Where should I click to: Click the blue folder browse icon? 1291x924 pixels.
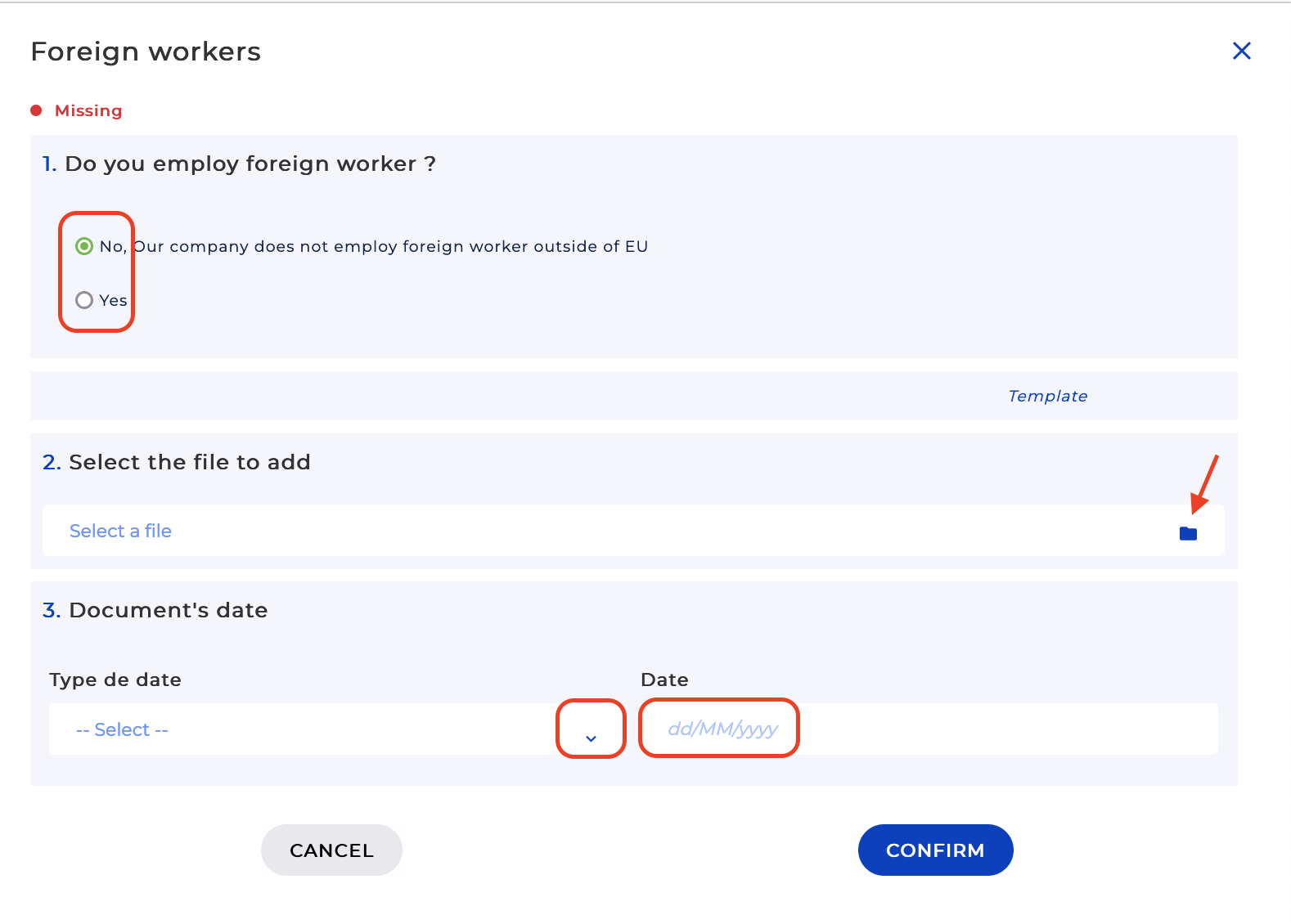coord(1188,534)
